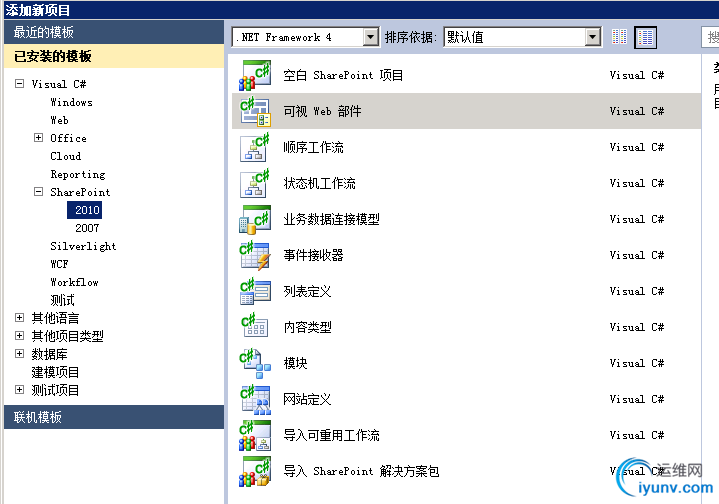Select the 导入可重用工作流 icon

(255, 435)
